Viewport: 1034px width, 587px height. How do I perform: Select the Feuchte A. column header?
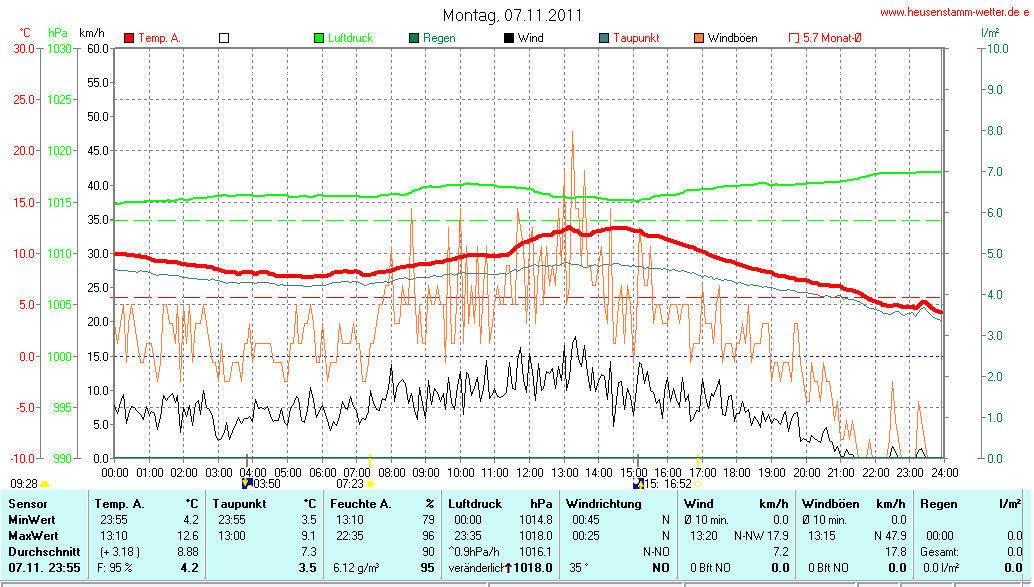pos(359,503)
